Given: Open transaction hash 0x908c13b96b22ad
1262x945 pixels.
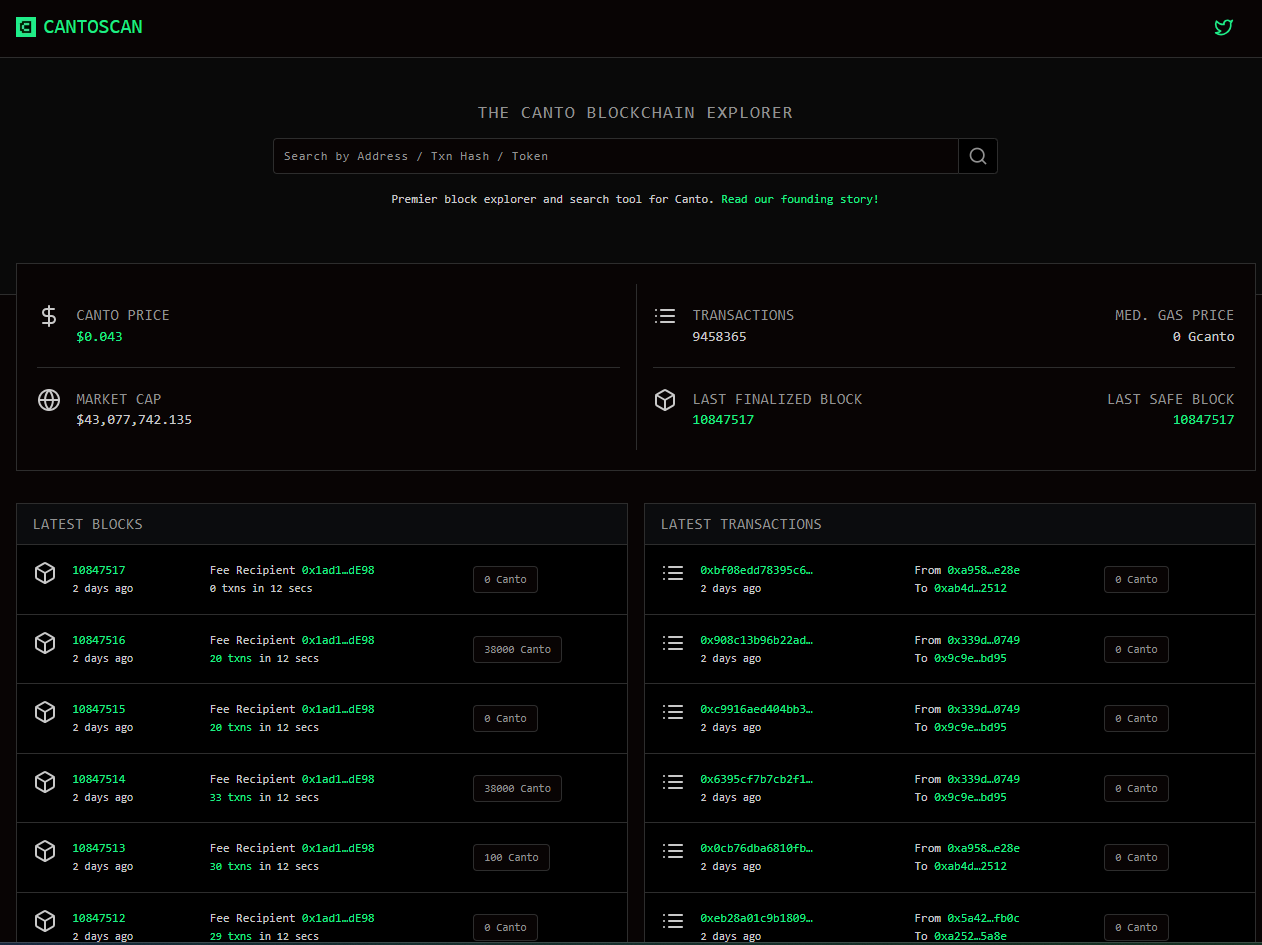Looking at the screenshot, I should click(757, 640).
